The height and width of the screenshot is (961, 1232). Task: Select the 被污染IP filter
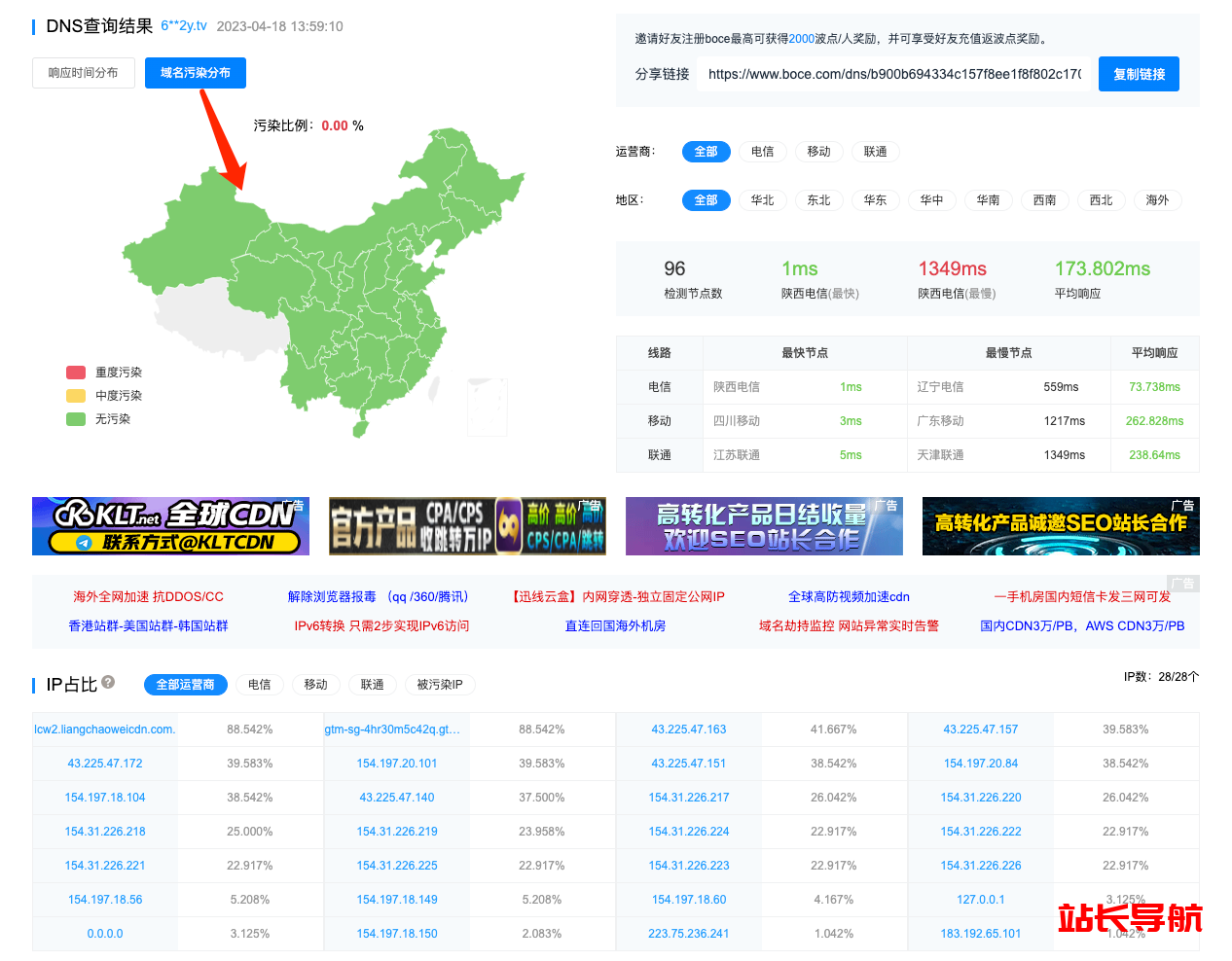440,685
